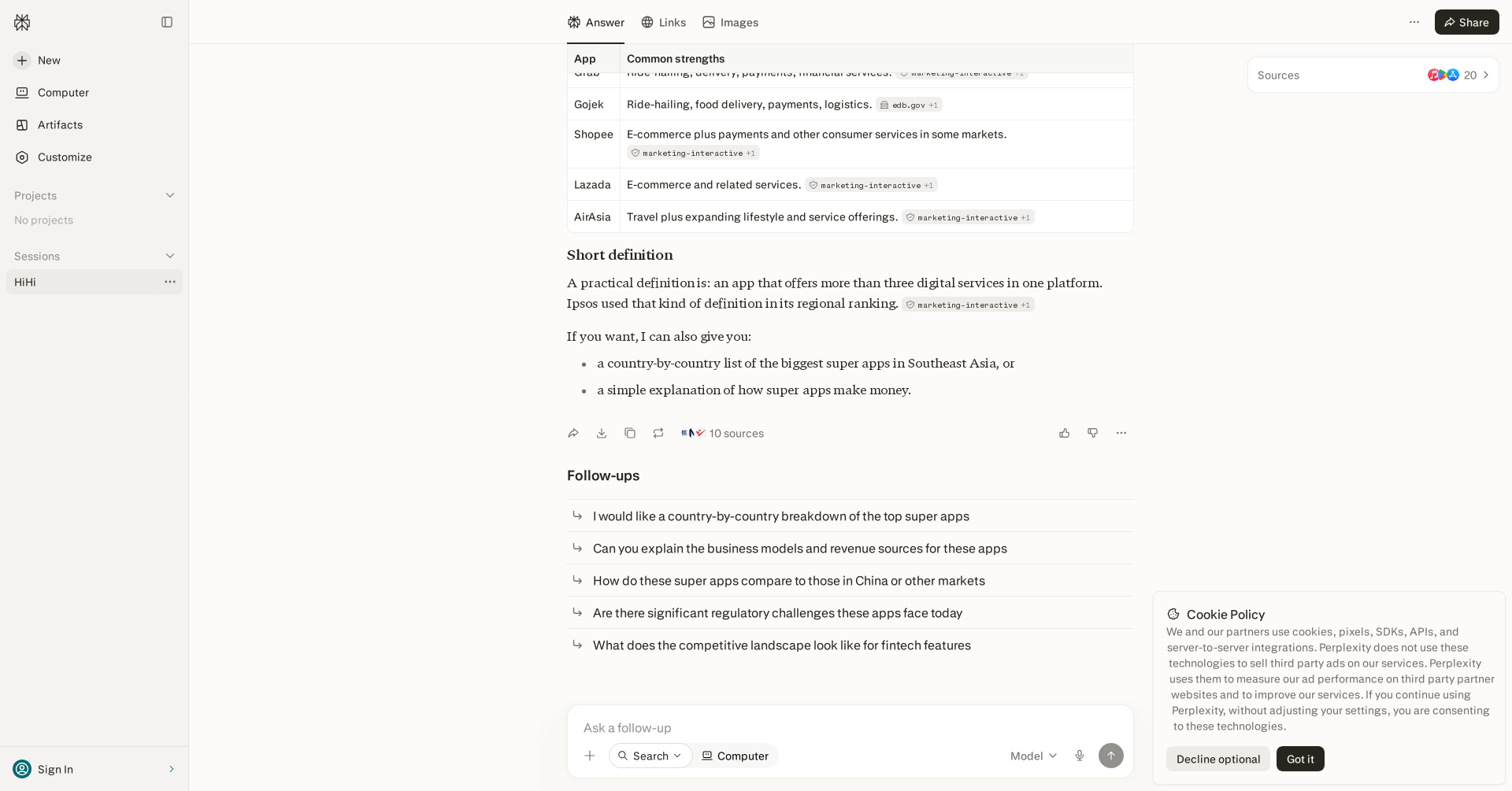Screen dimensions: 1512x791
Task: Copy the answer with the copy icon
Action: 630,433
